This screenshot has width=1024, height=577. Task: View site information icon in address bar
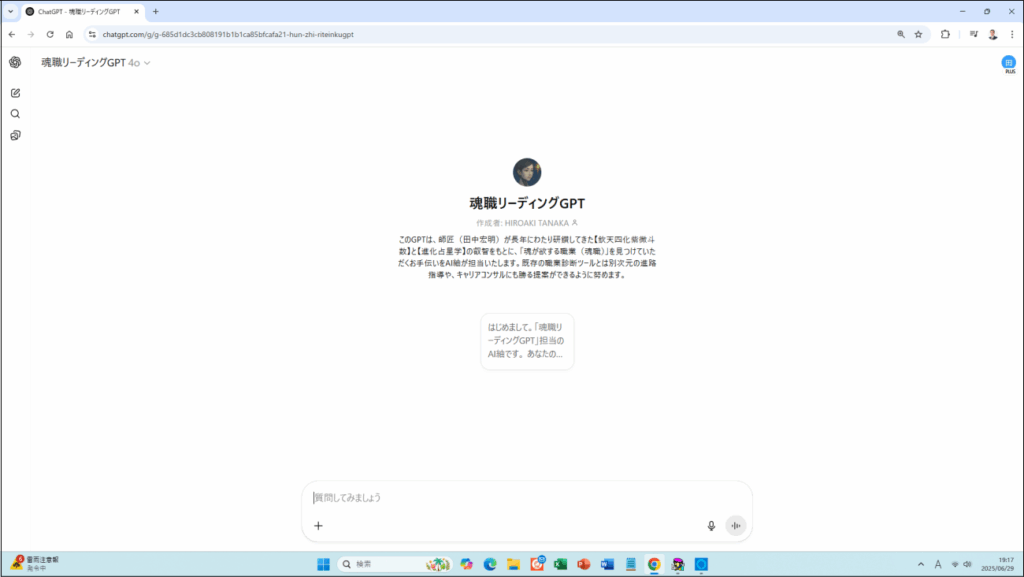point(92,35)
